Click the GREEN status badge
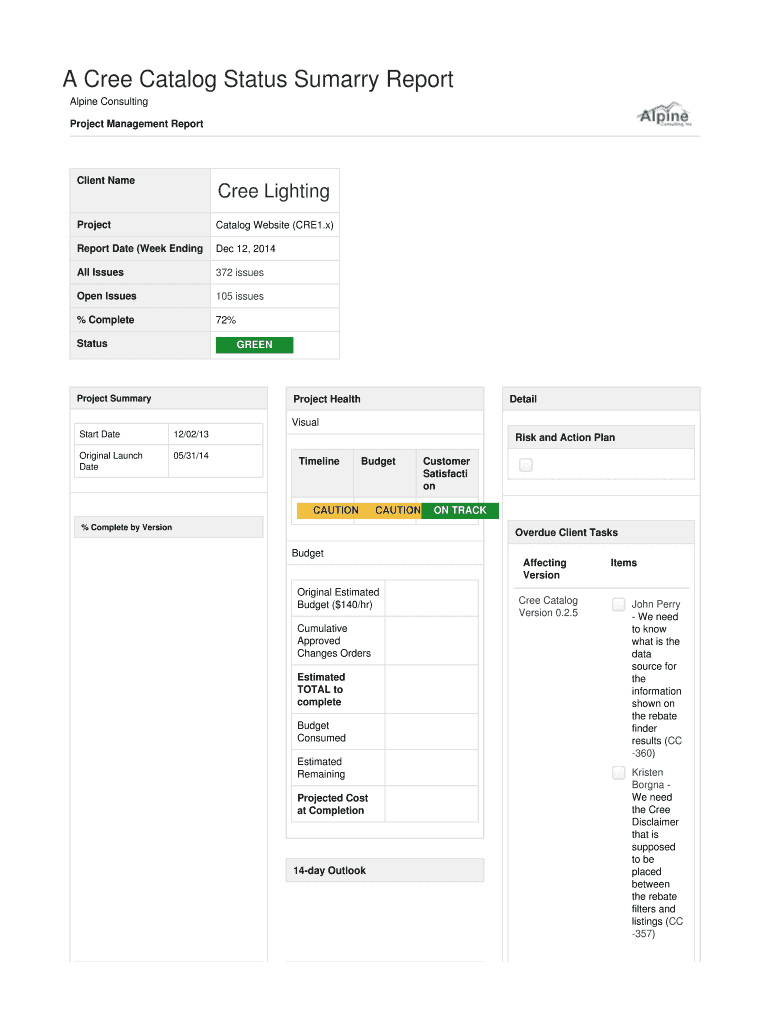The width and height of the screenshot is (770, 1024). point(254,345)
